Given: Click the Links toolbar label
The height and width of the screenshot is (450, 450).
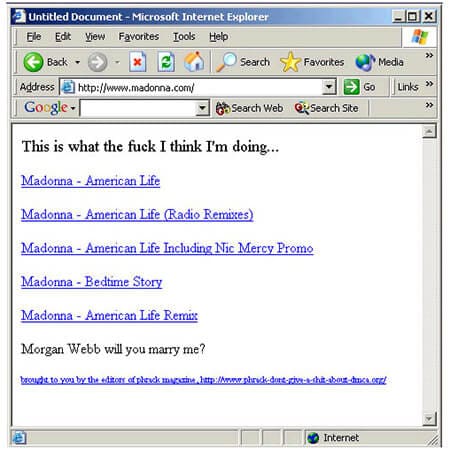Looking at the screenshot, I should (x=408, y=87).
